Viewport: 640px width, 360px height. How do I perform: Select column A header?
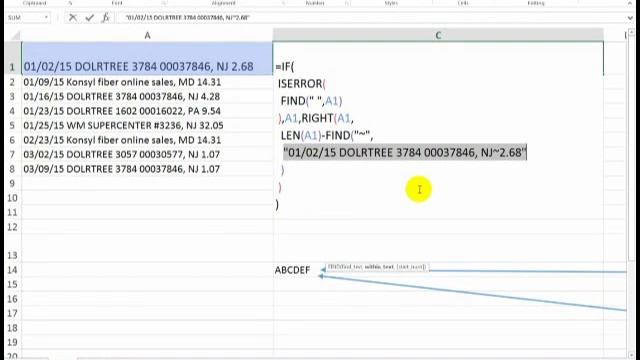[x=147, y=36]
